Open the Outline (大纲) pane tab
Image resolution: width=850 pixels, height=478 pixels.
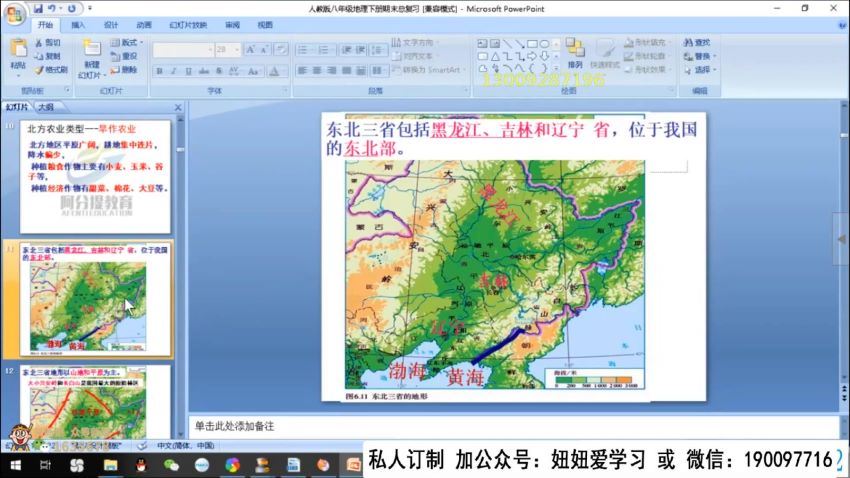coord(44,106)
